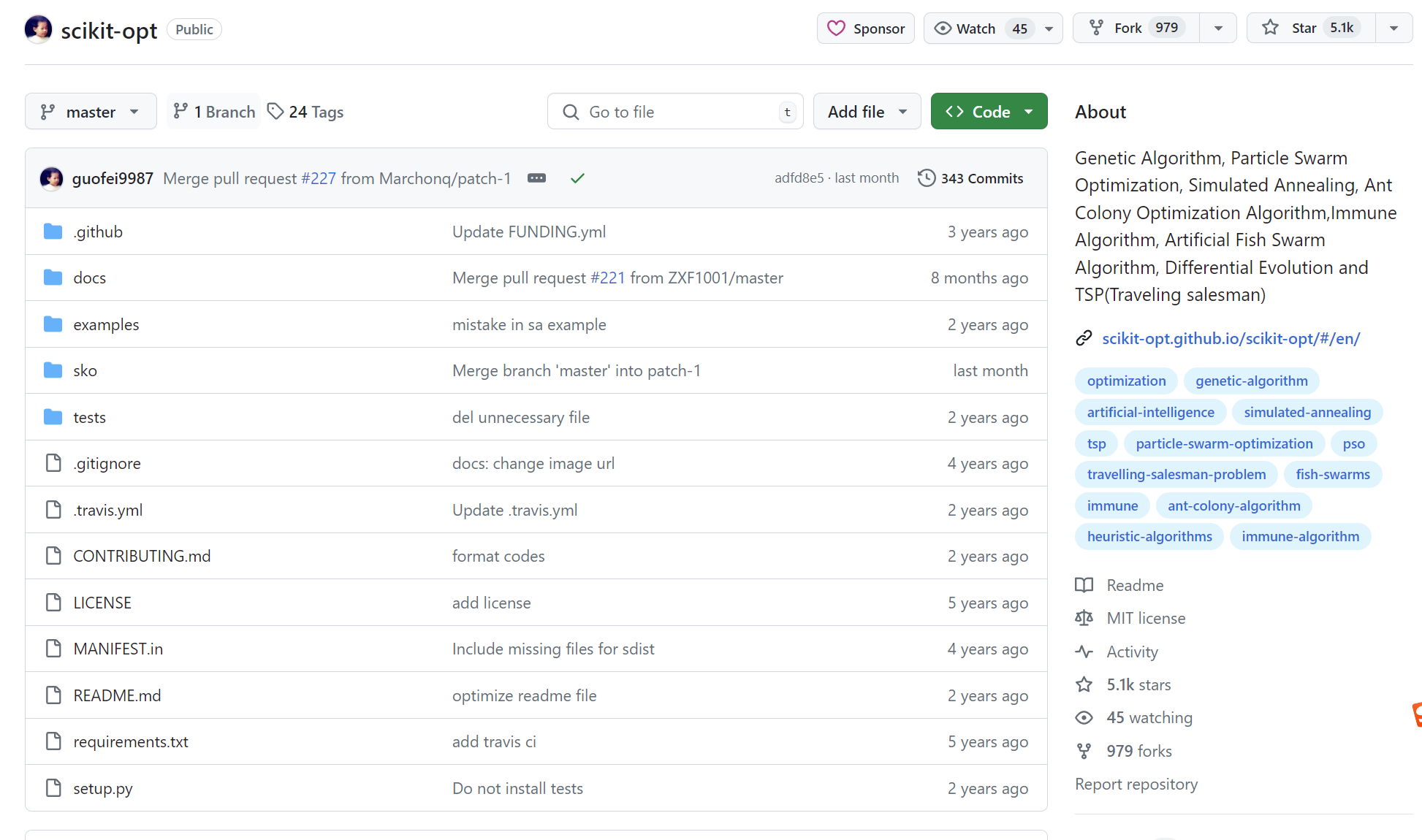Open the .github folder

(98, 232)
